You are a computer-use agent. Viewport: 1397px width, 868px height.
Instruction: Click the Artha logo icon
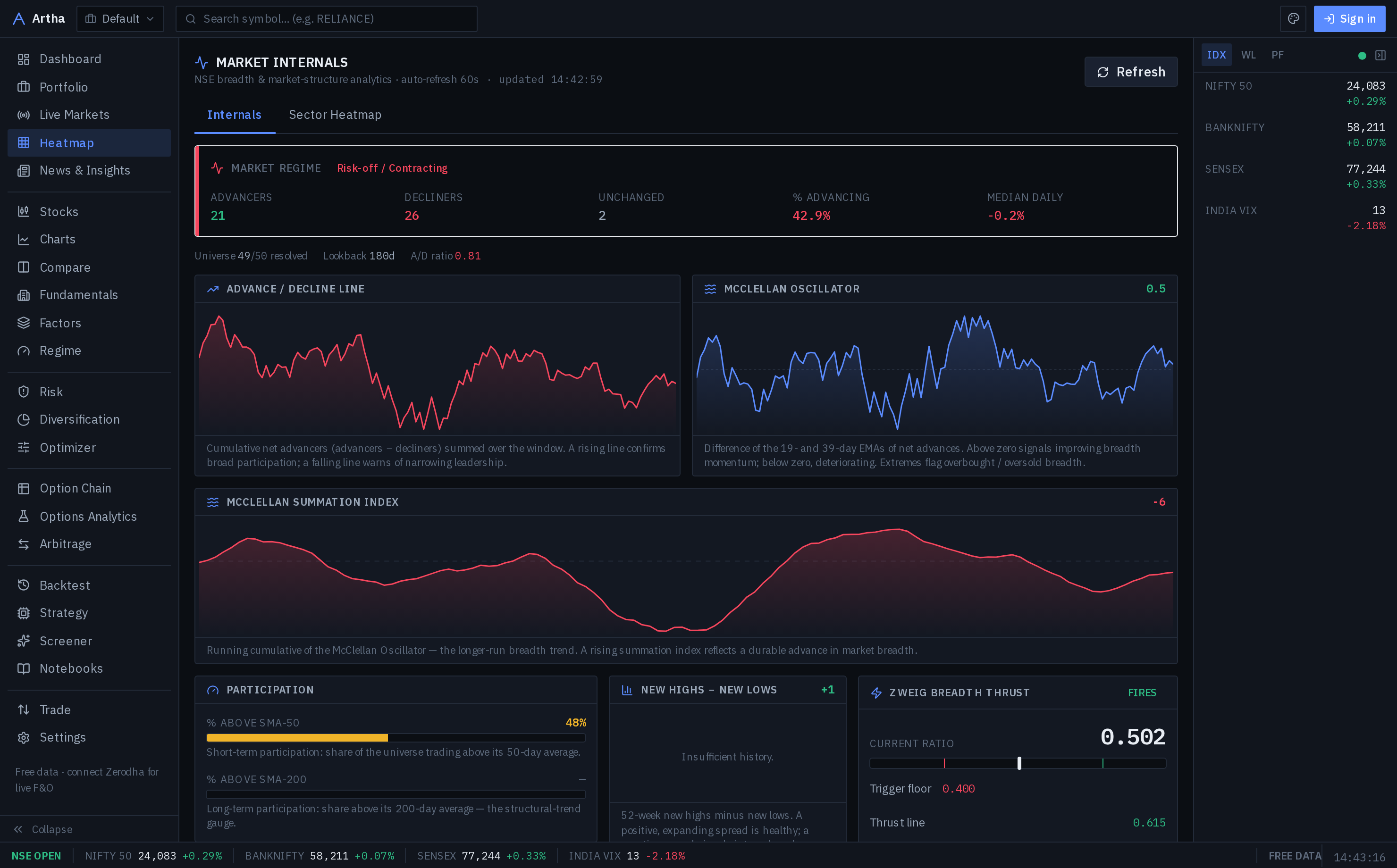point(19,19)
